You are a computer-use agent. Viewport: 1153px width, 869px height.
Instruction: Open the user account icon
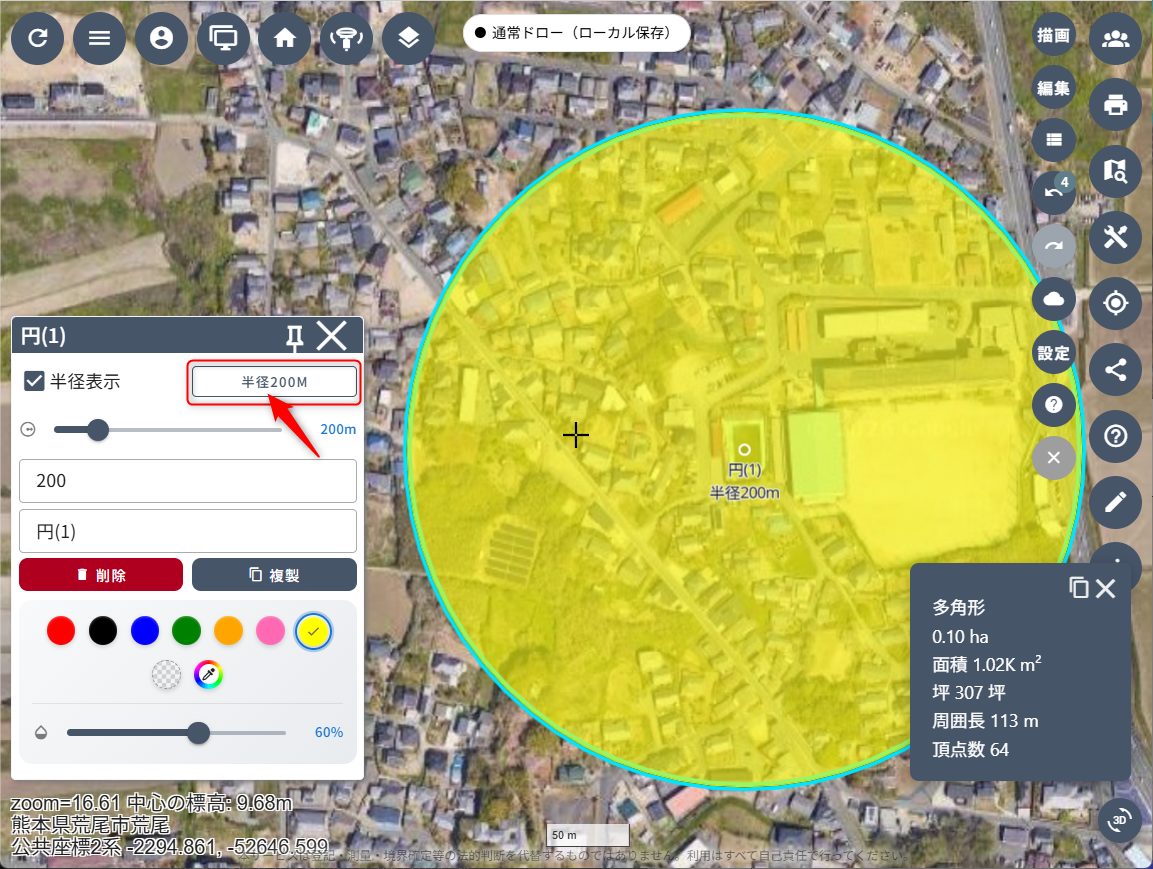161,39
